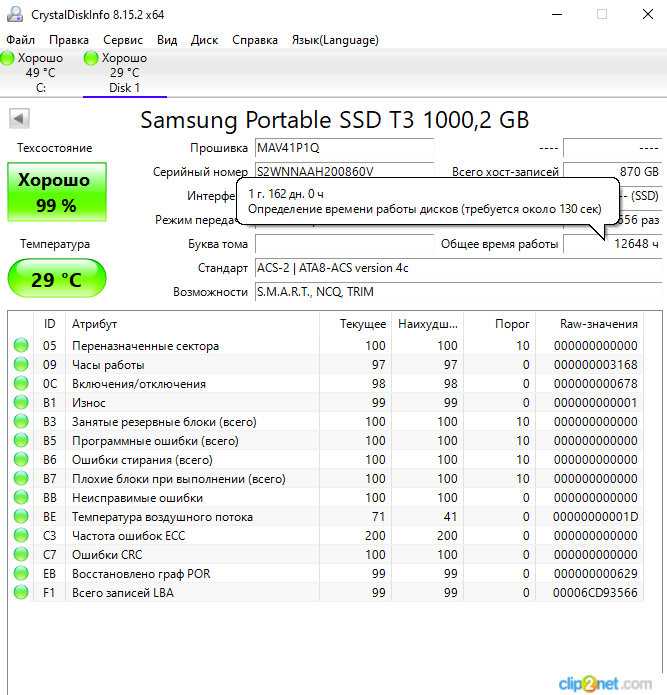This screenshot has width=667, height=695.
Task: Select the Восстановлено граф POR text
Action: pyautogui.click(x=141, y=574)
